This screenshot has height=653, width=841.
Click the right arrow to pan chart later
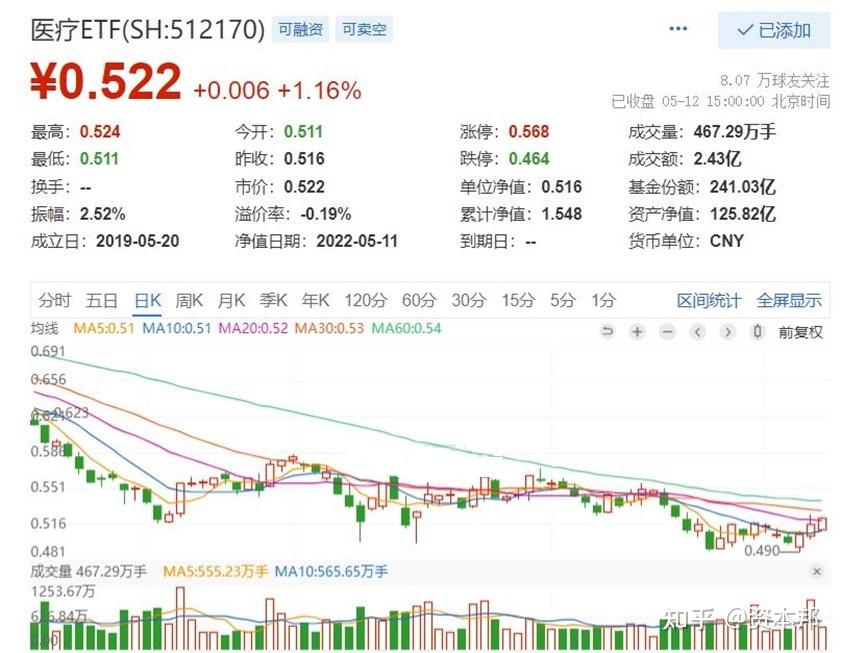[x=726, y=332]
